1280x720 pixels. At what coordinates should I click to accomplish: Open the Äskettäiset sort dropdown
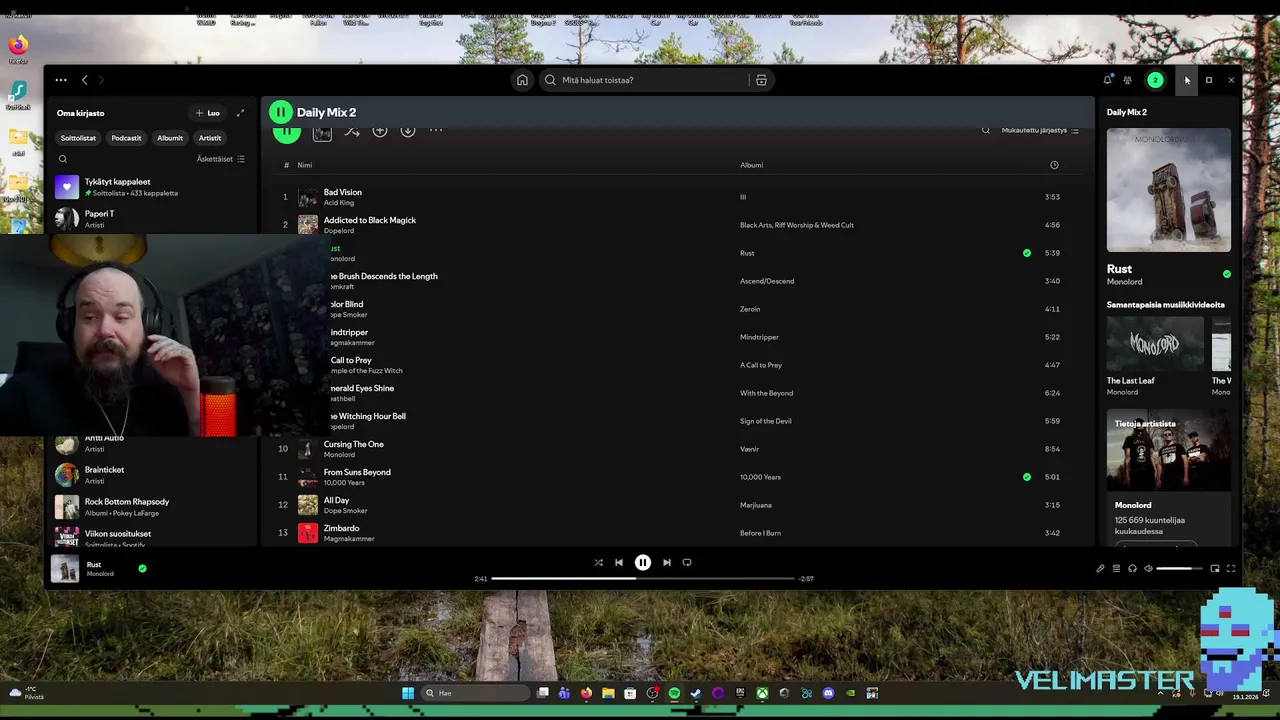click(x=221, y=159)
